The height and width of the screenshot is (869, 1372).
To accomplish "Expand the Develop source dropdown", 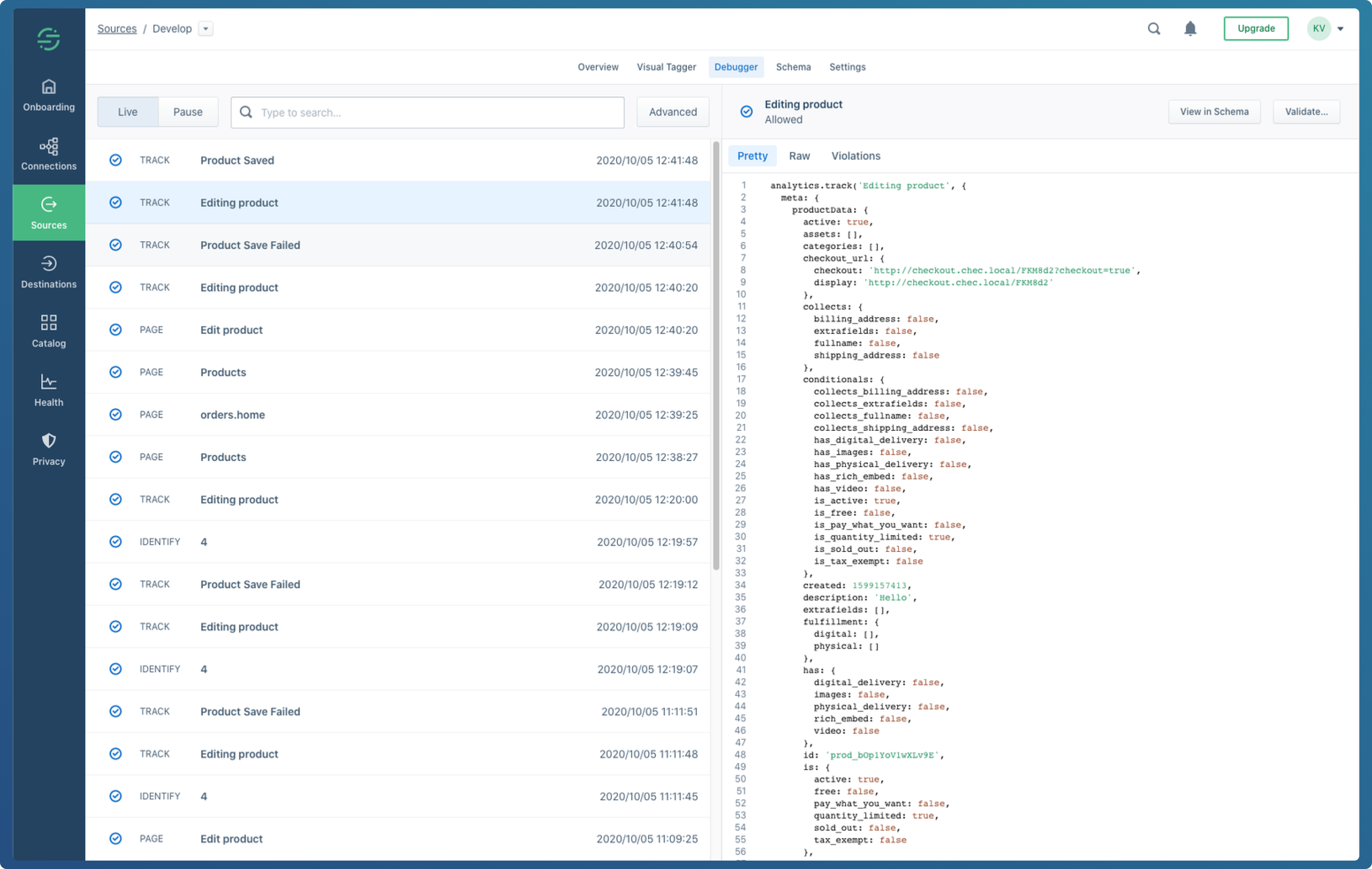I will point(206,29).
